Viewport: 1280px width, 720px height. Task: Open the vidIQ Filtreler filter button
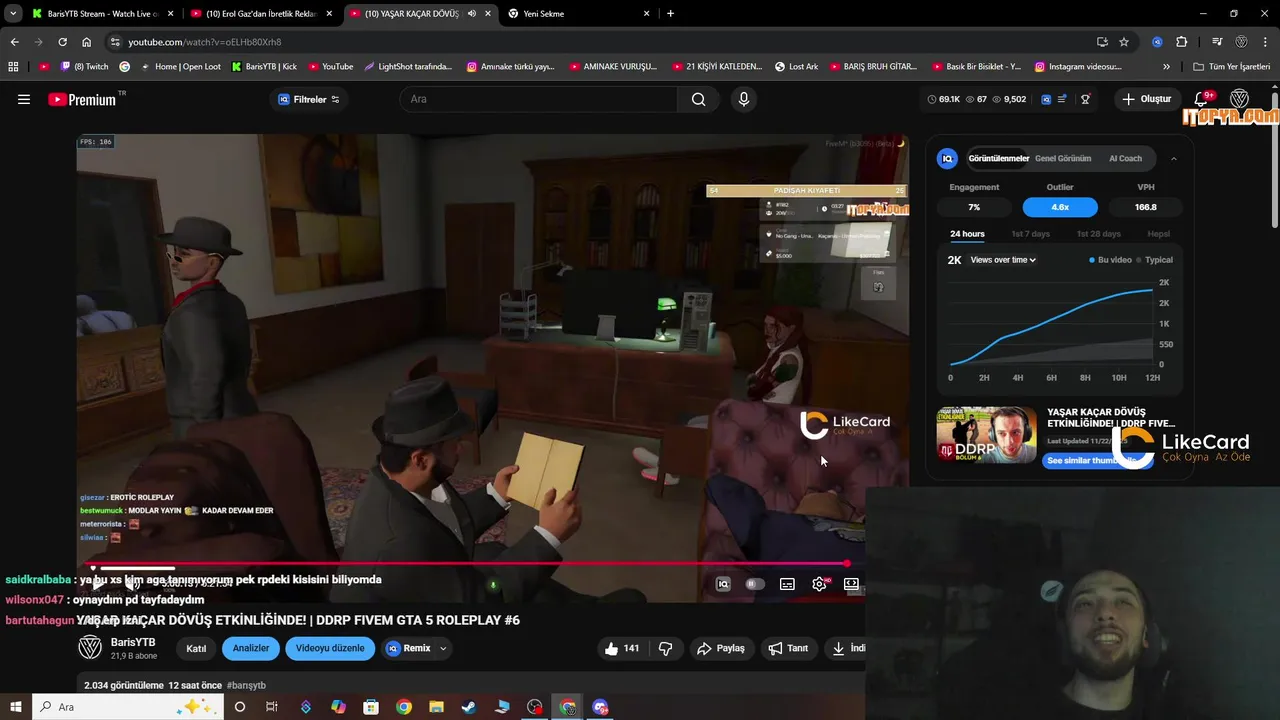click(x=309, y=99)
